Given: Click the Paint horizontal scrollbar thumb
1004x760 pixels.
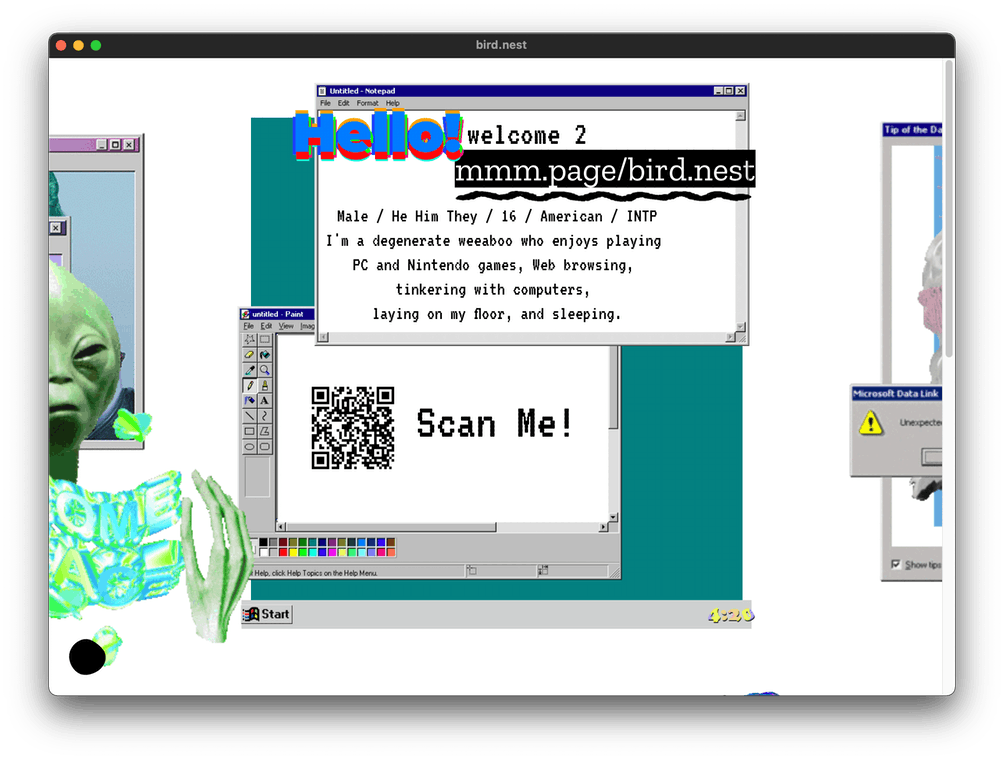Looking at the screenshot, I should coord(391,527).
